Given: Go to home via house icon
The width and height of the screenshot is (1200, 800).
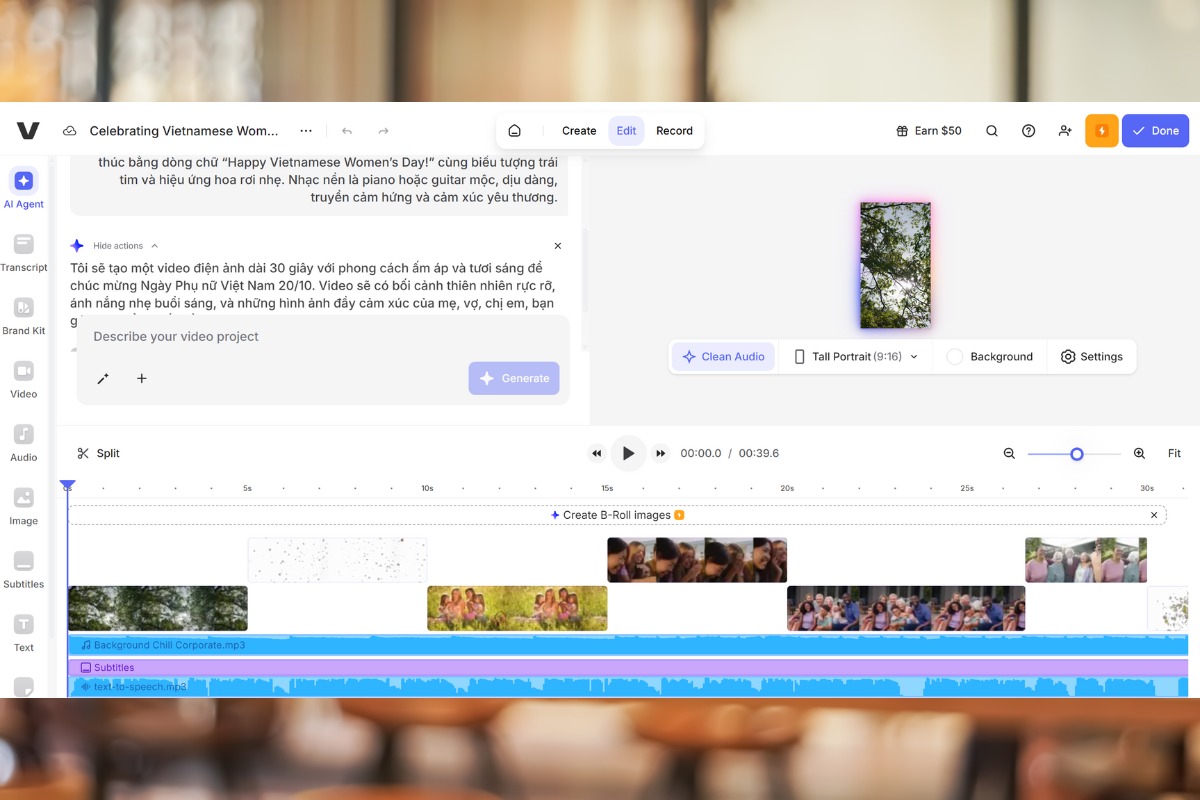Looking at the screenshot, I should [515, 131].
